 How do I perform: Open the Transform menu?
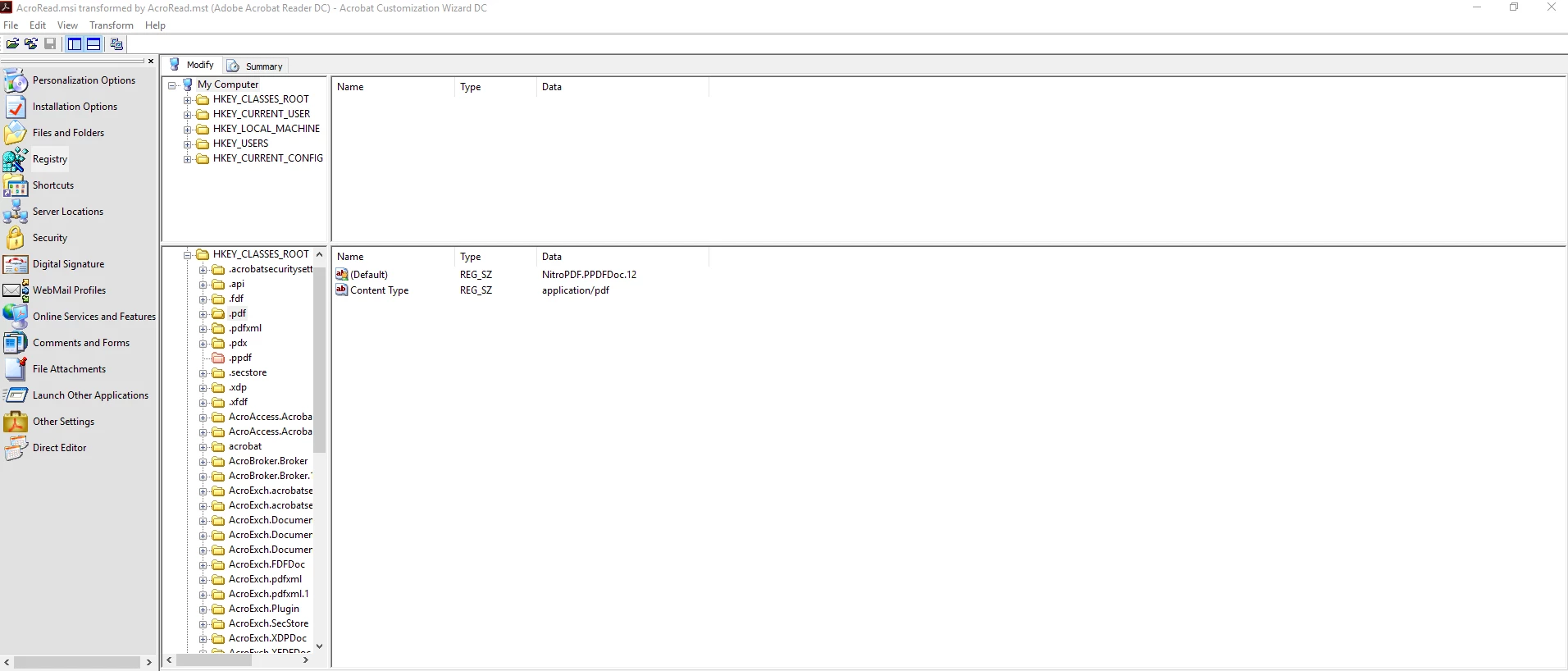tap(112, 25)
